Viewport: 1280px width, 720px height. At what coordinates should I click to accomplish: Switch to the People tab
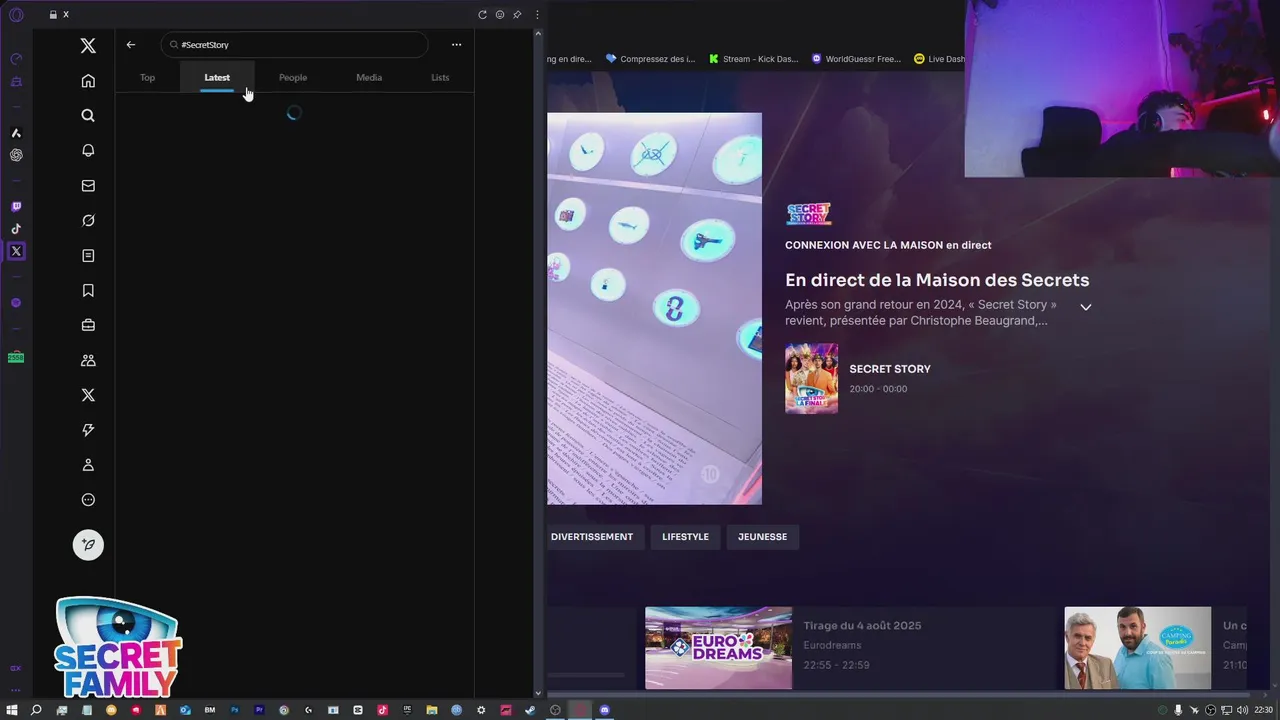[293, 77]
